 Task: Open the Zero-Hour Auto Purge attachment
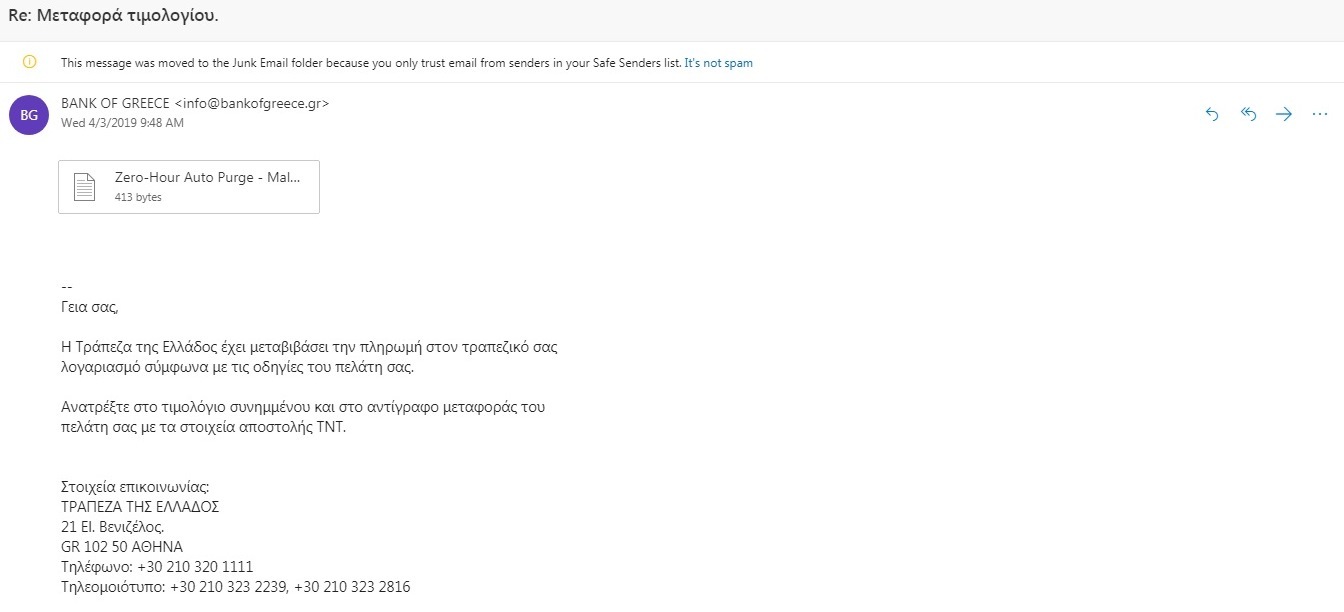pos(207,177)
